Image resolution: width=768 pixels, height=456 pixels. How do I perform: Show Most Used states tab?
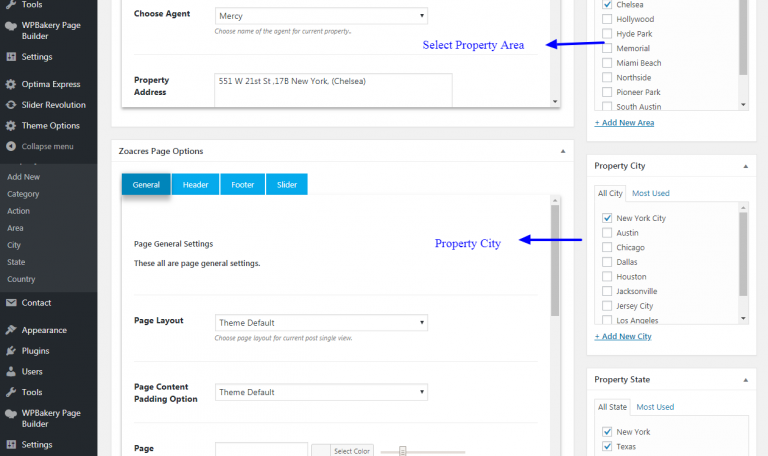pos(655,407)
